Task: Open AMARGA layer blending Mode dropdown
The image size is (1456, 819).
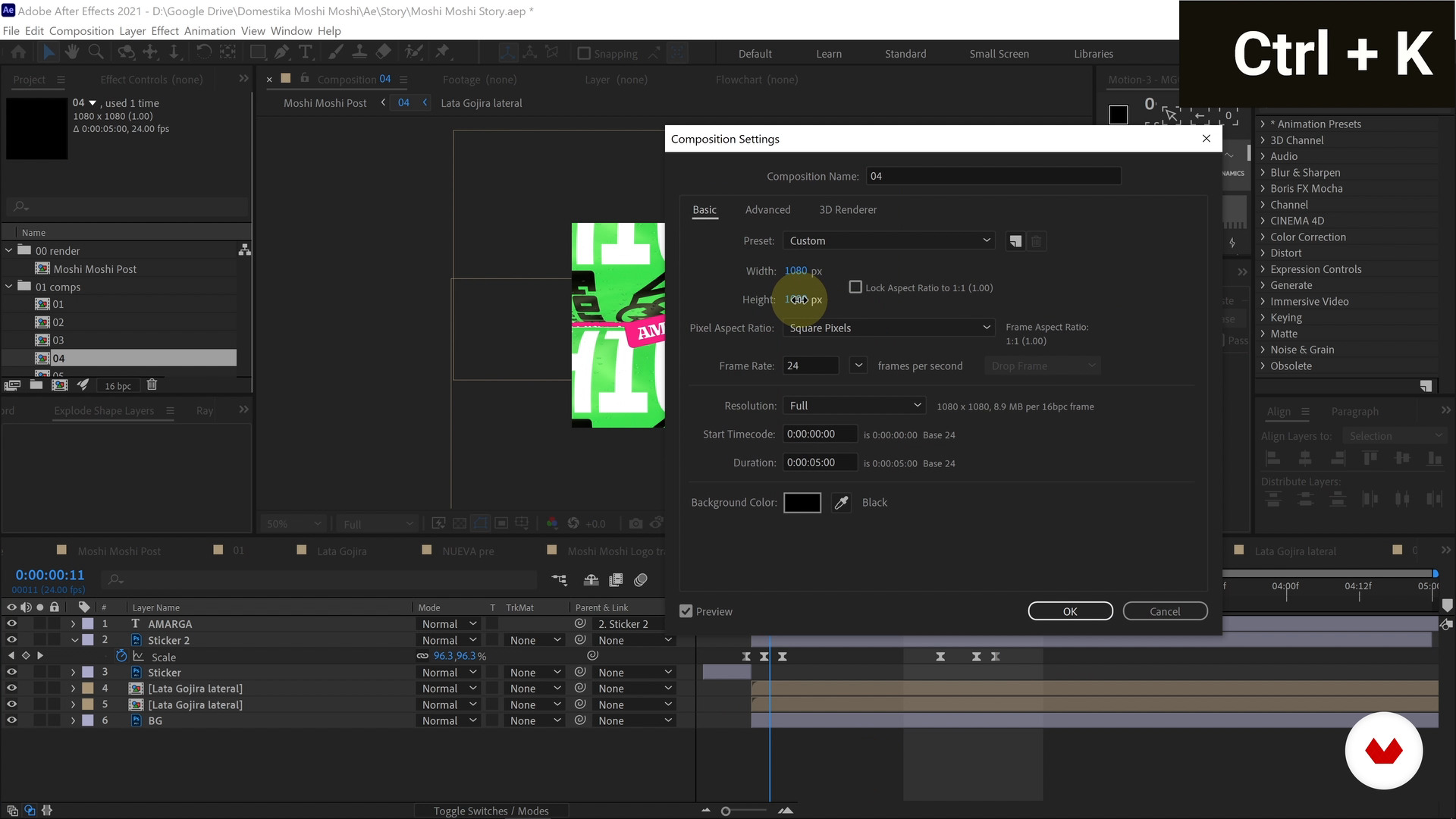Action: click(449, 623)
